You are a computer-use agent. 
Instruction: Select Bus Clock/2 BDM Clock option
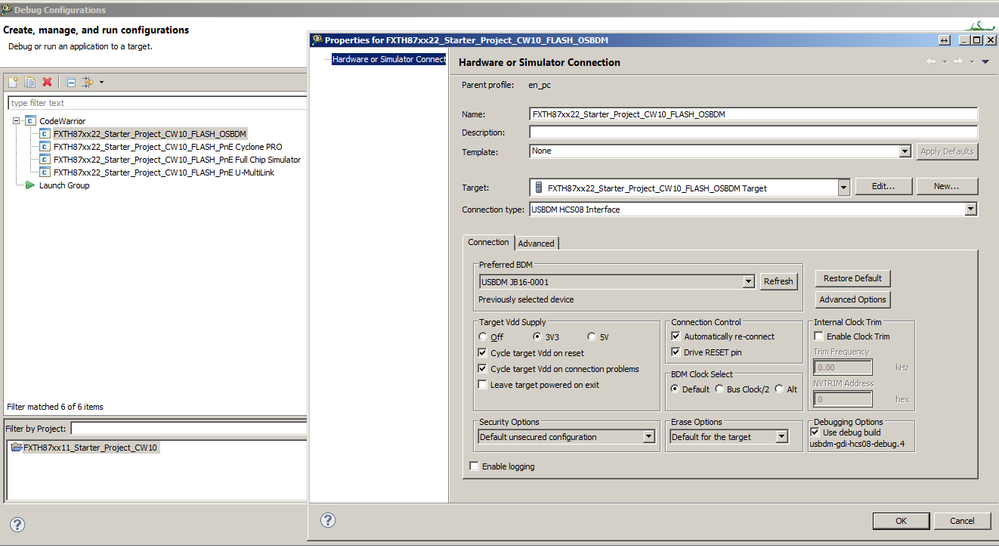719,389
